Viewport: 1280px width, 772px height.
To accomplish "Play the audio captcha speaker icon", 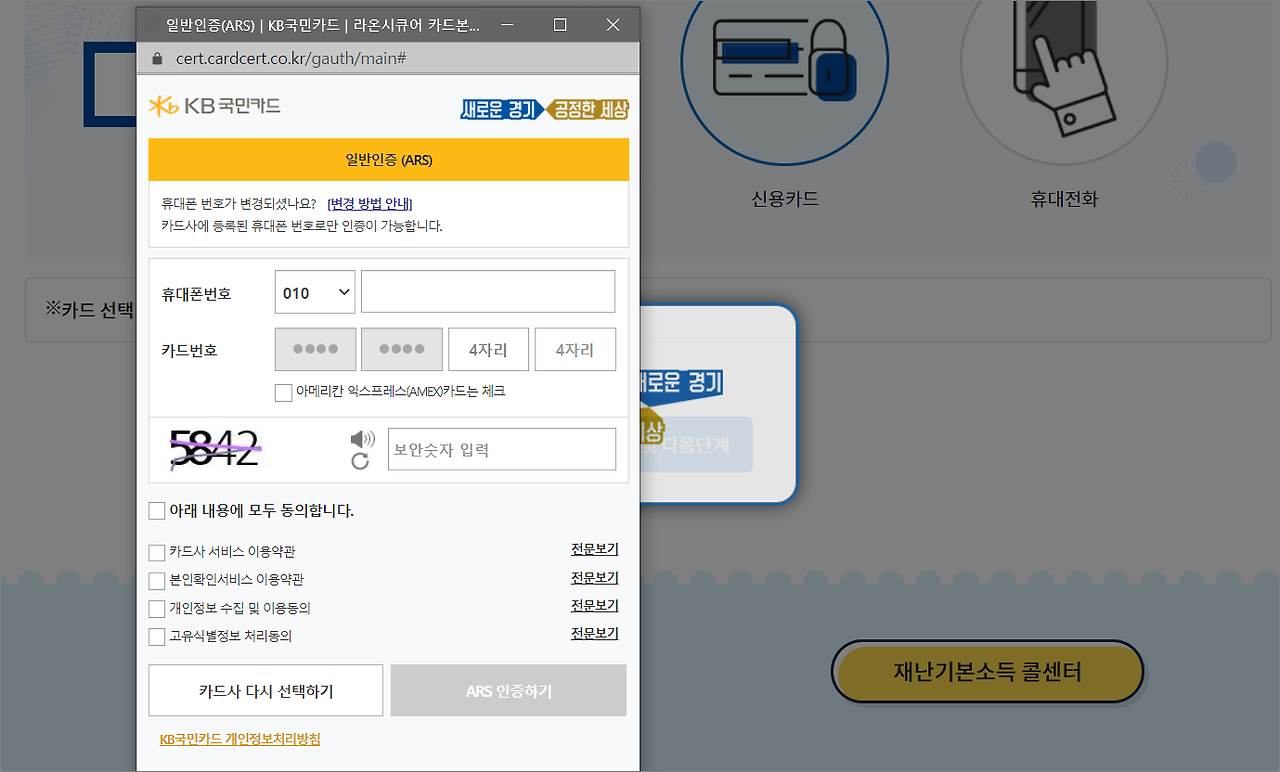I will (362, 439).
